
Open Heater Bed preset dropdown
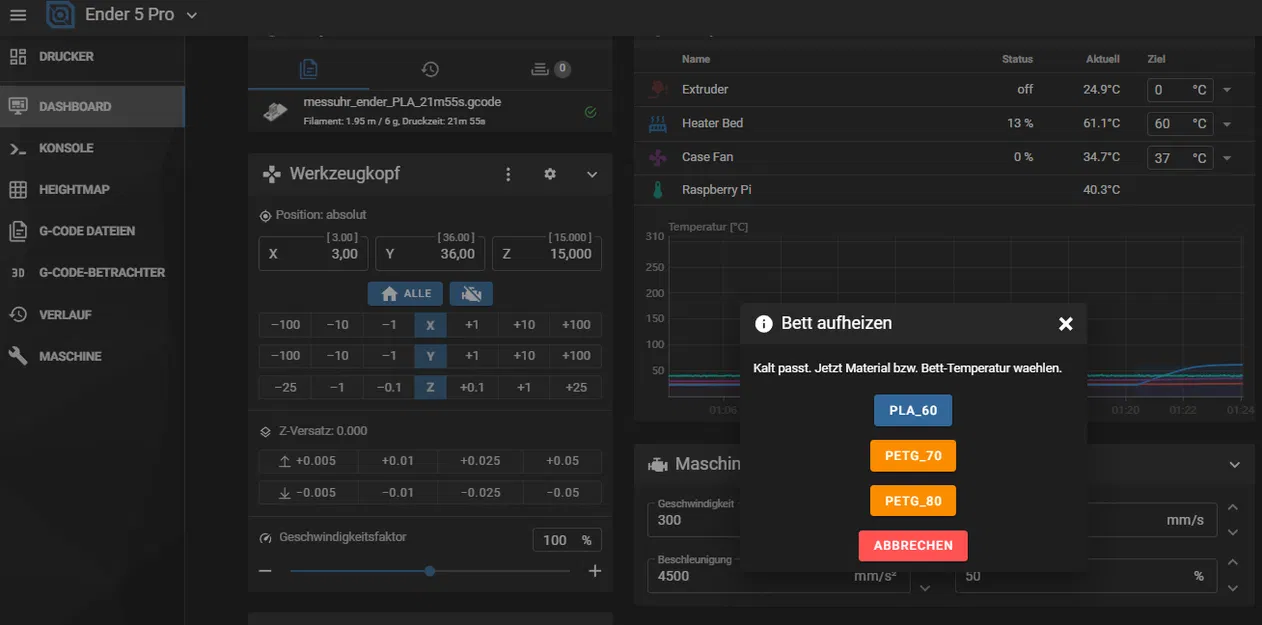(1228, 124)
